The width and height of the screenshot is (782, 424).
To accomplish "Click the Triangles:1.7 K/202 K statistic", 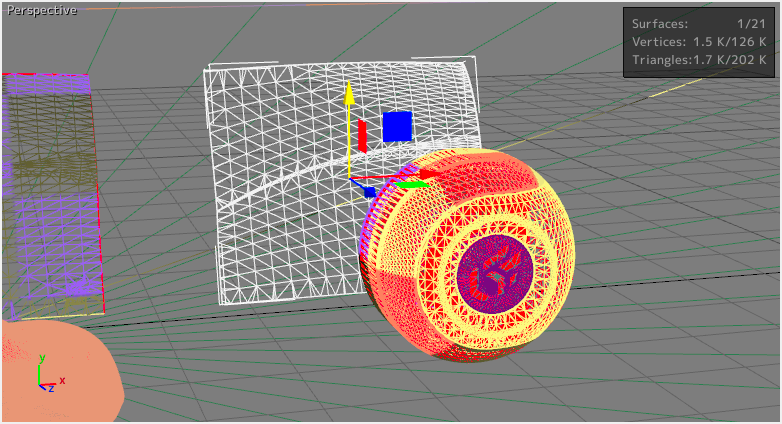I will (699, 60).
